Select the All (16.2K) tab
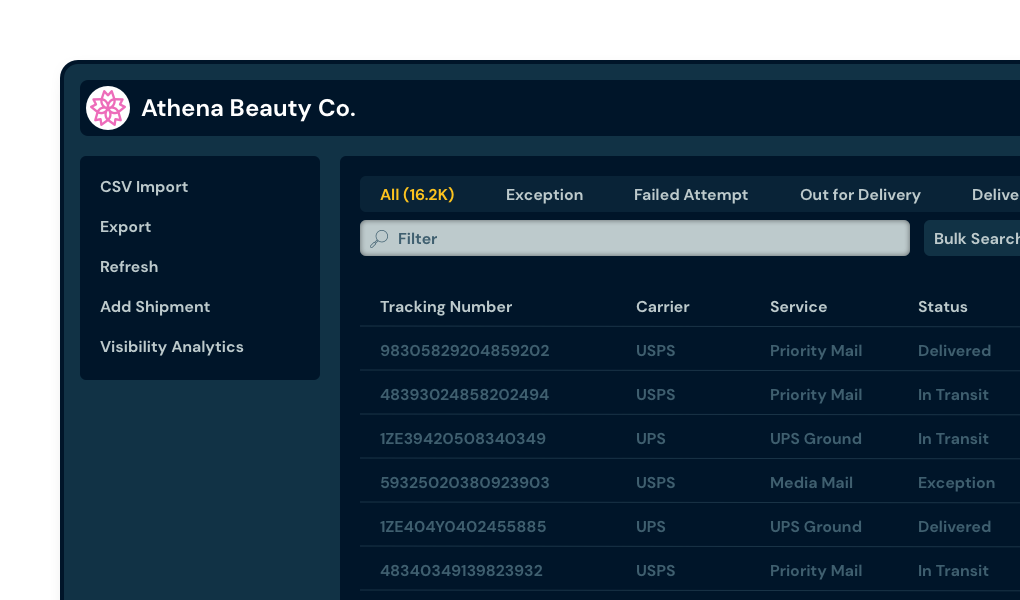 (x=418, y=194)
